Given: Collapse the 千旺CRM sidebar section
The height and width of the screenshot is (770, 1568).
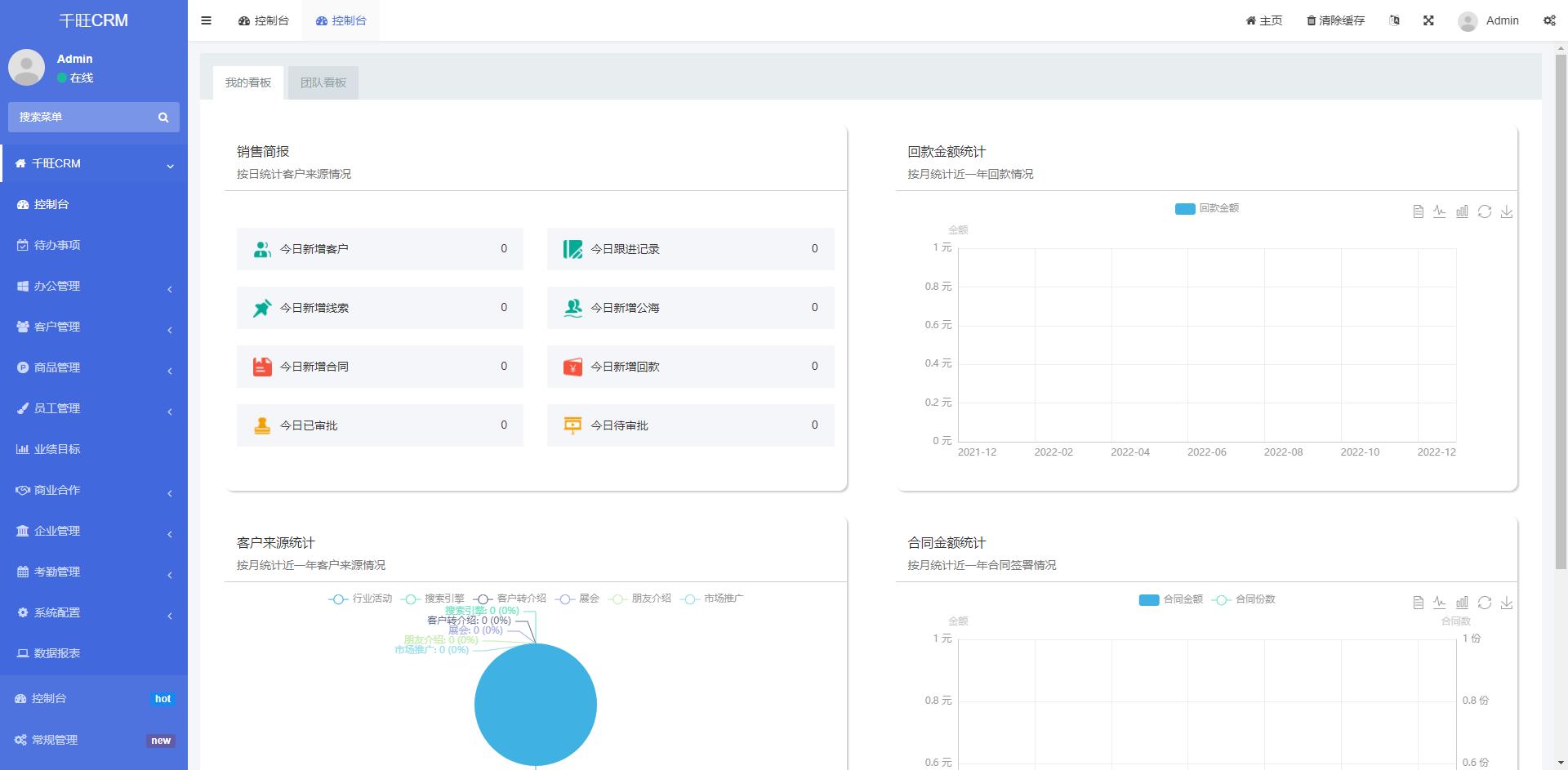Looking at the screenshot, I should point(94,163).
